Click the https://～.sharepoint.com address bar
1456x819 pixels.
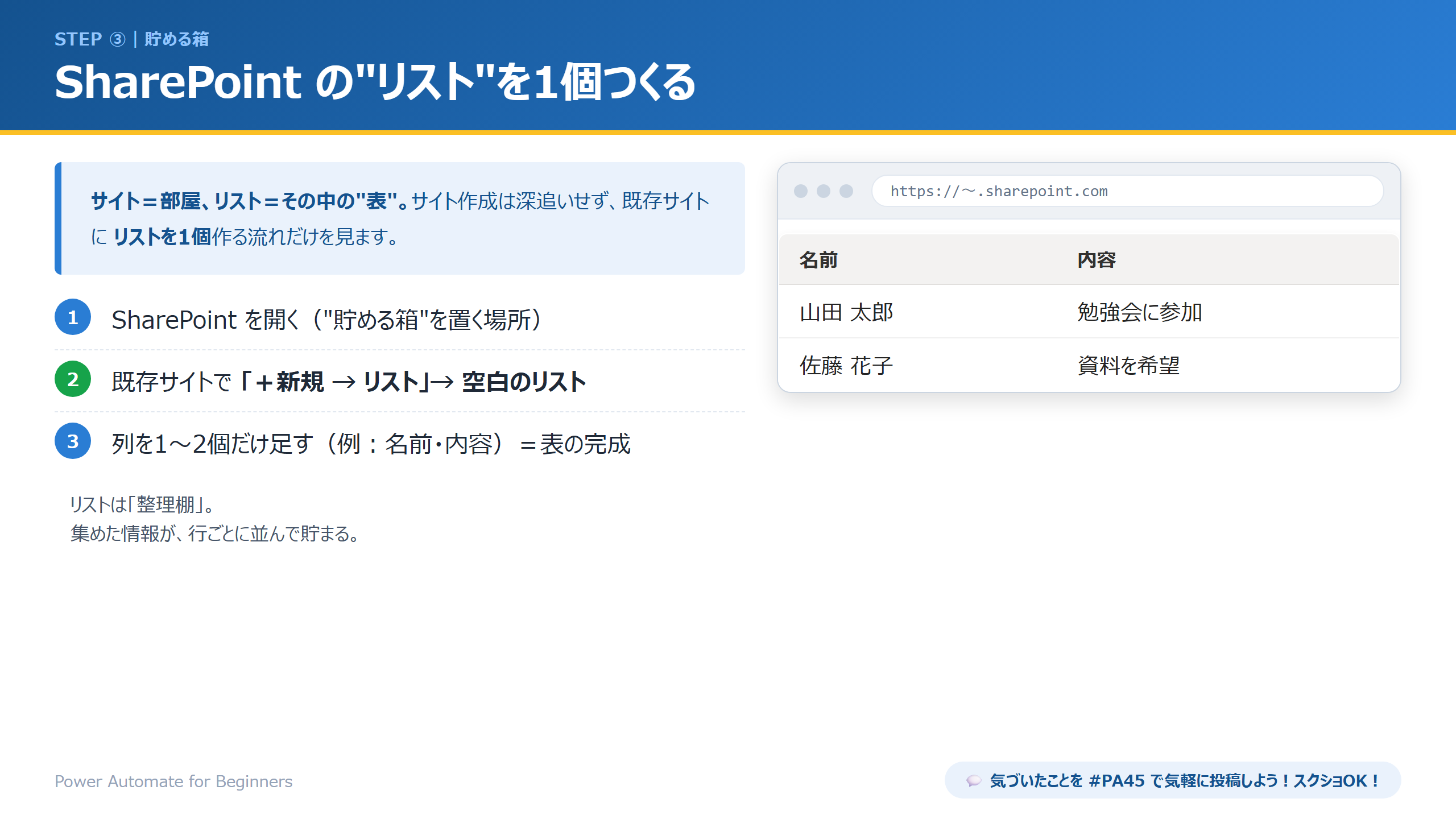click(1127, 191)
